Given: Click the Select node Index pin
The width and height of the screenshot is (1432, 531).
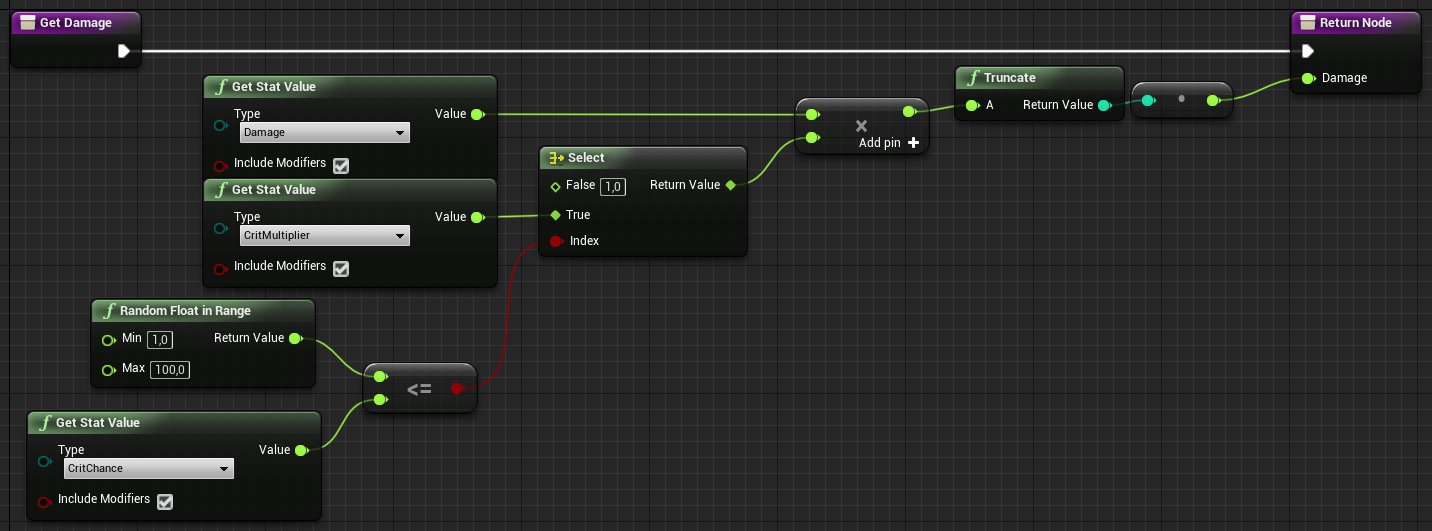Looking at the screenshot, I should pyautogui.click(x=556, y=241).
